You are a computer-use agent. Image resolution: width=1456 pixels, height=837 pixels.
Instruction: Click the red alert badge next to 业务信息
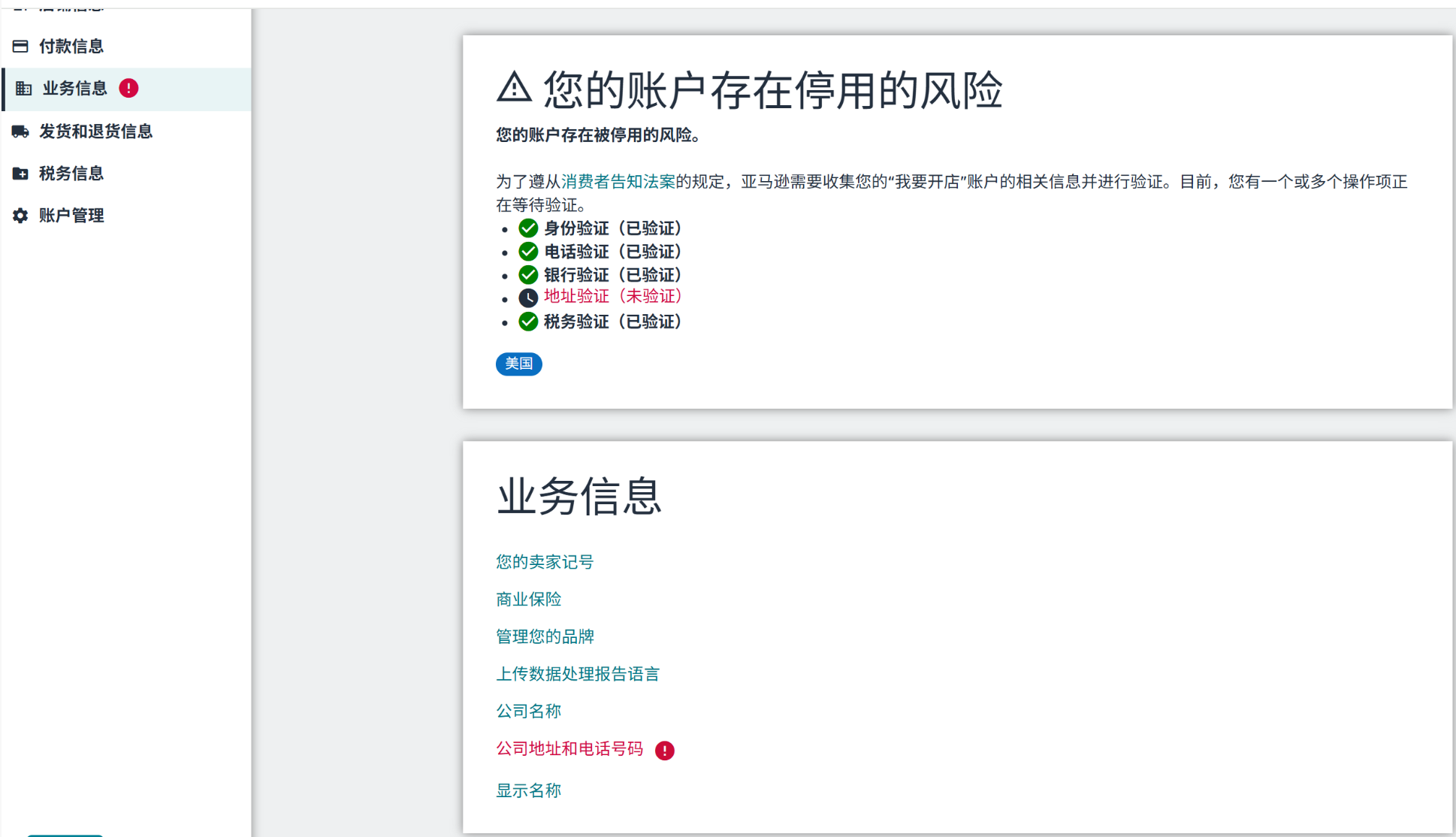point(128,89)
